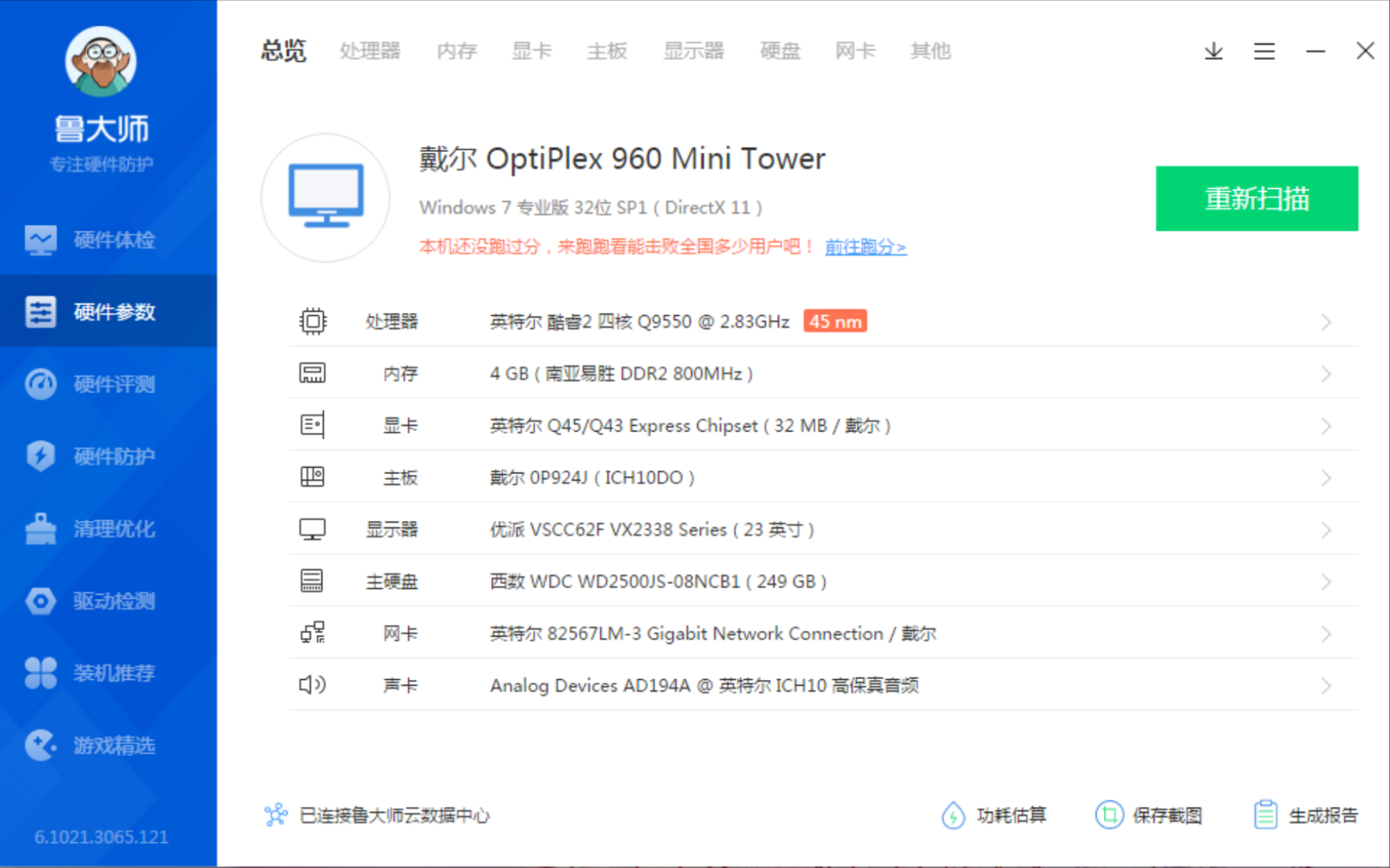Open 清理优化 cleanup section
This screenshot has height=868, width=1390.
[x=108, y=529]
